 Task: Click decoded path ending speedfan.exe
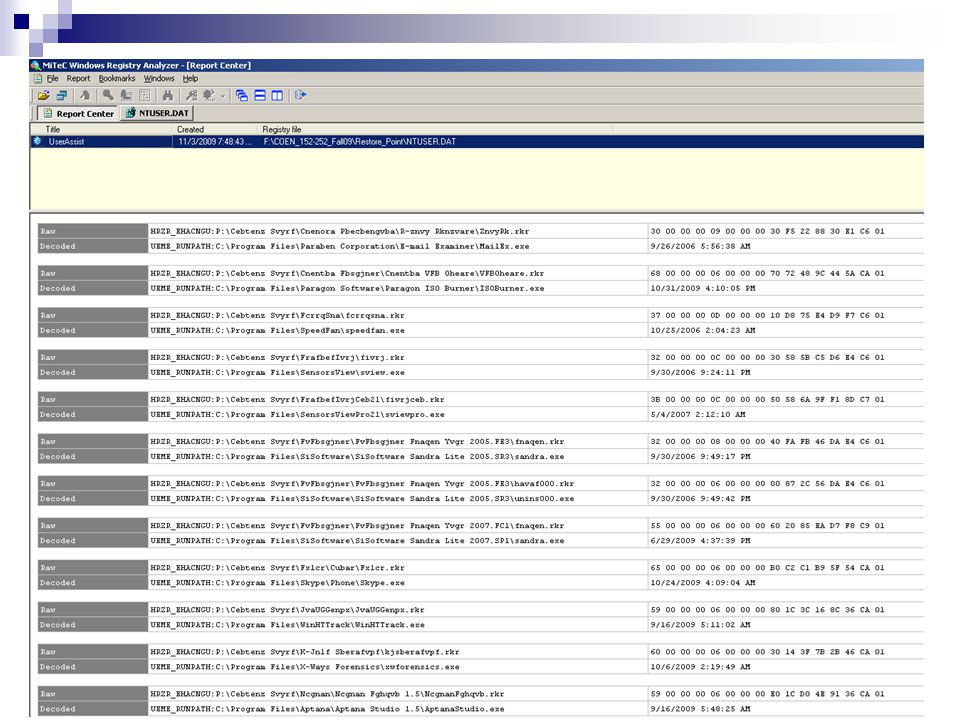(277, 331)
